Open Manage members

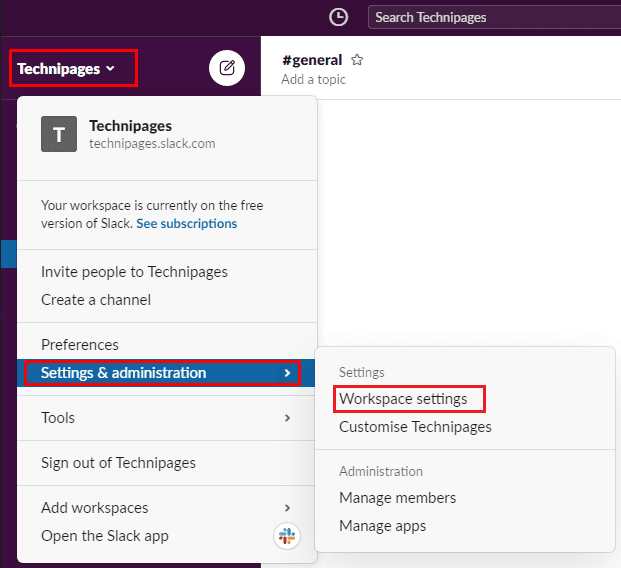[397, 498]
